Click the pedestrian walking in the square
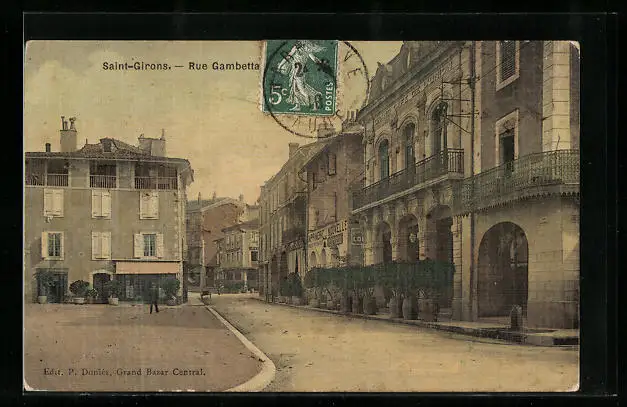 [154, 299]
